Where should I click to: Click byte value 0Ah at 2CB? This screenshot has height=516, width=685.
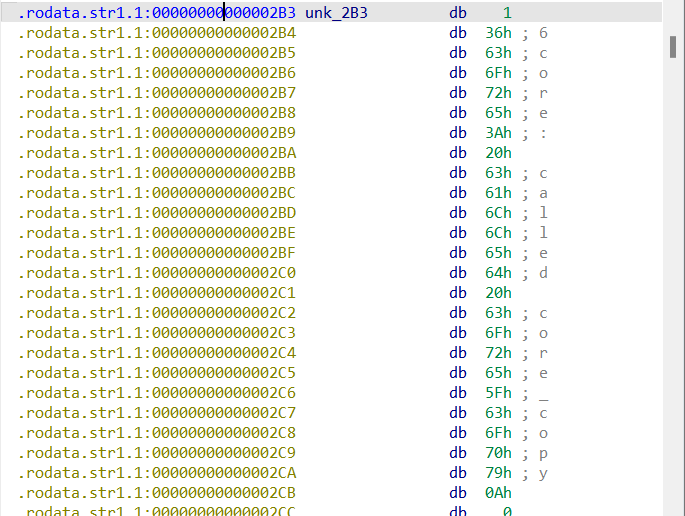coord(498,493)
